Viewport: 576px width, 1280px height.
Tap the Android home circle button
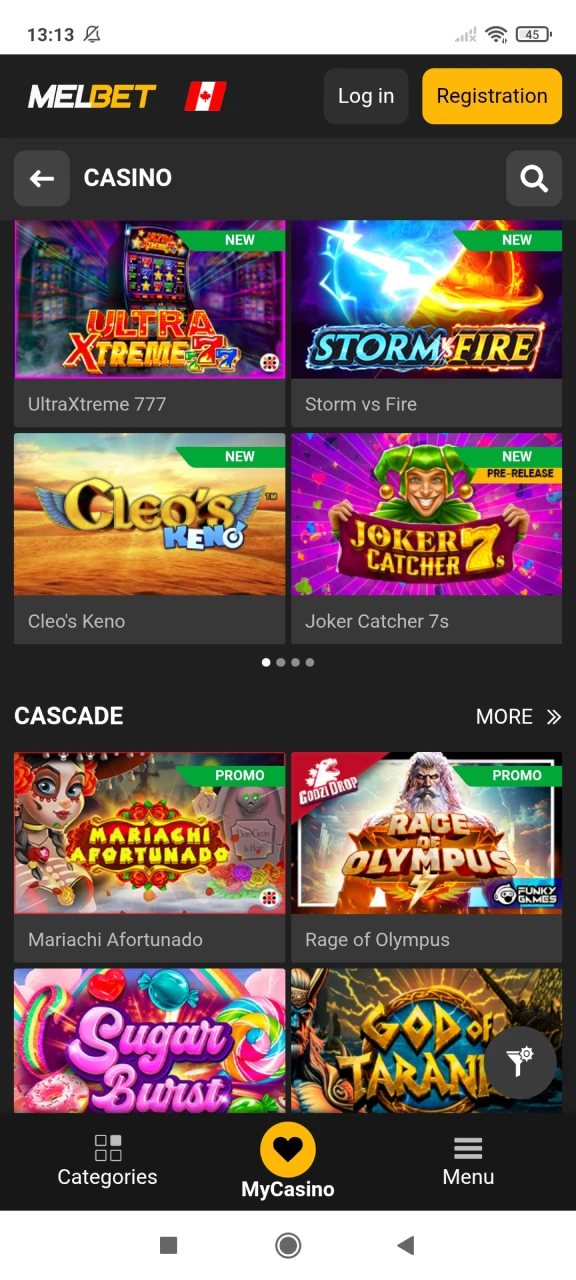pyautogui.click(x=288, y=1245)
